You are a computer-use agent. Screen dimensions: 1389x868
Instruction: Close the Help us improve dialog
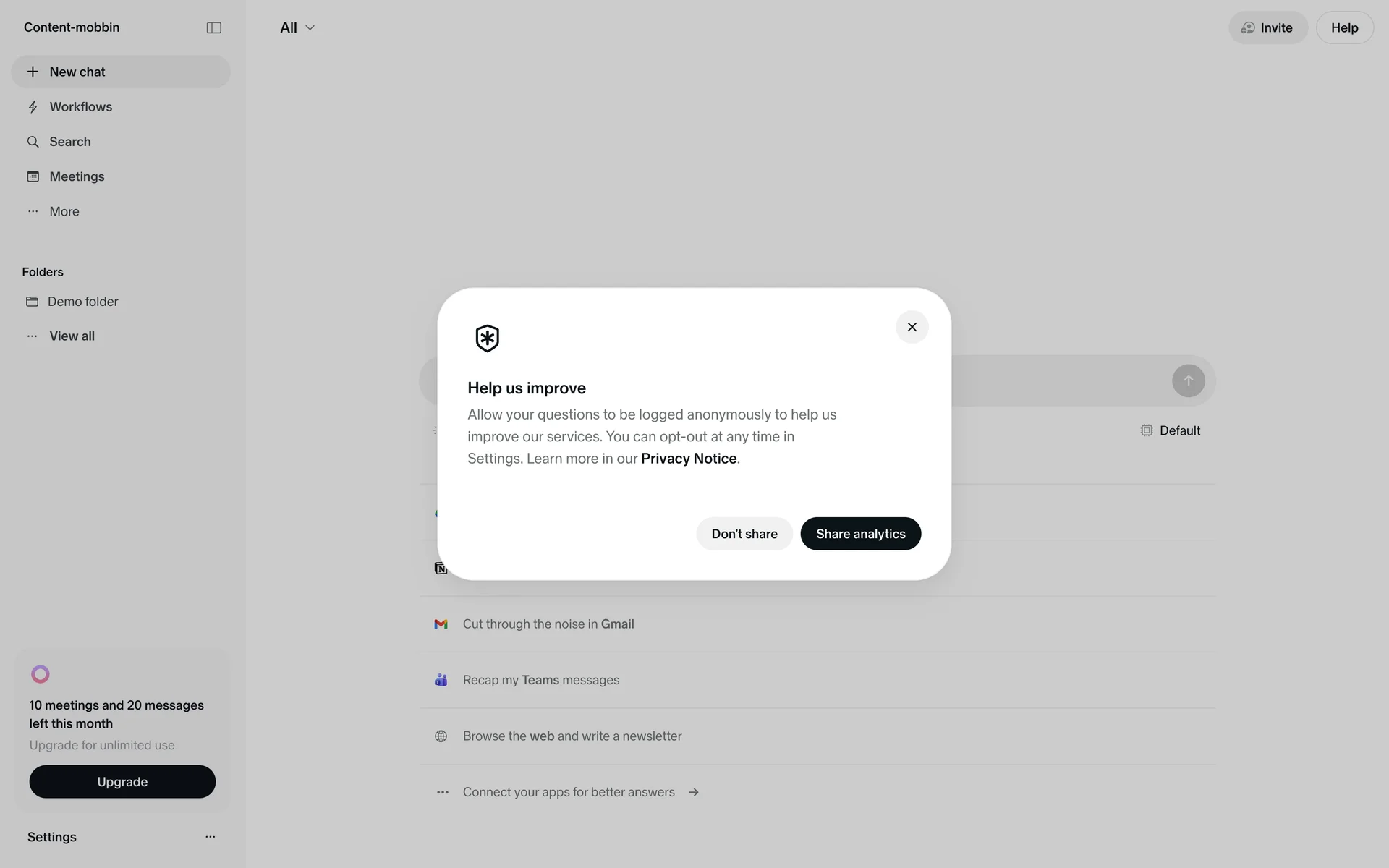(x=912, y=327)
